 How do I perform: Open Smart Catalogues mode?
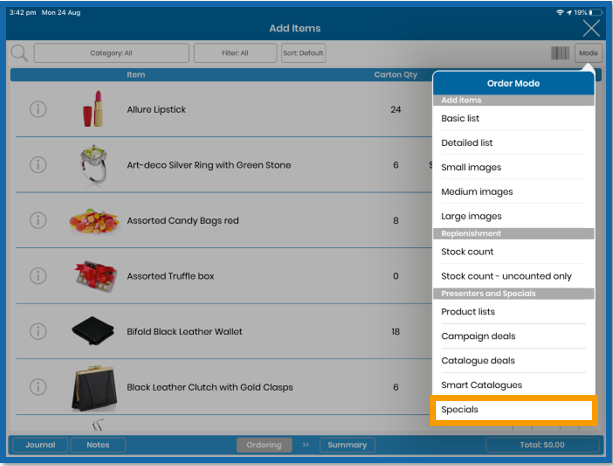tap(513, 385)
